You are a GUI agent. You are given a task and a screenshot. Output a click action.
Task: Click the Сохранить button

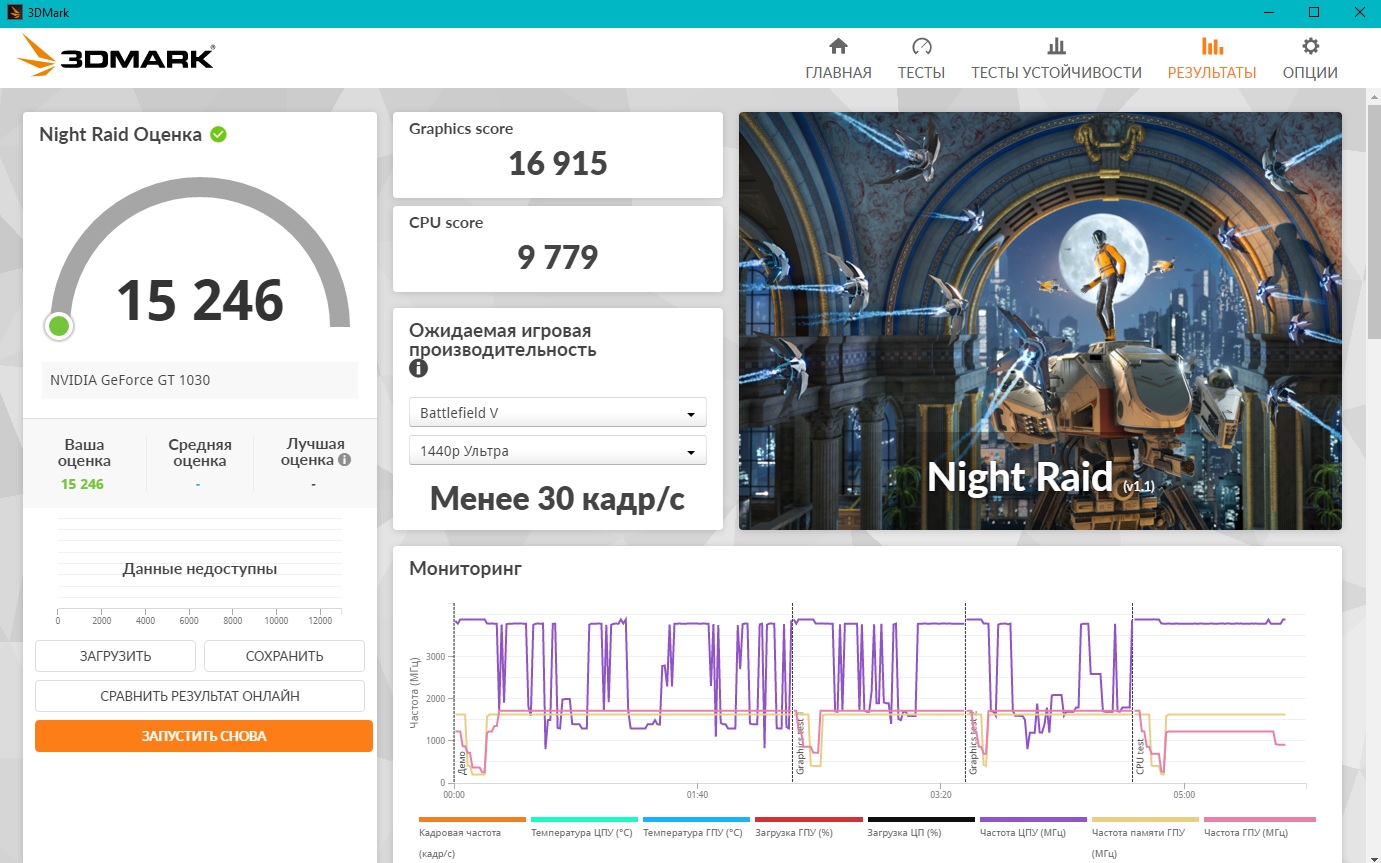point(284,656)
